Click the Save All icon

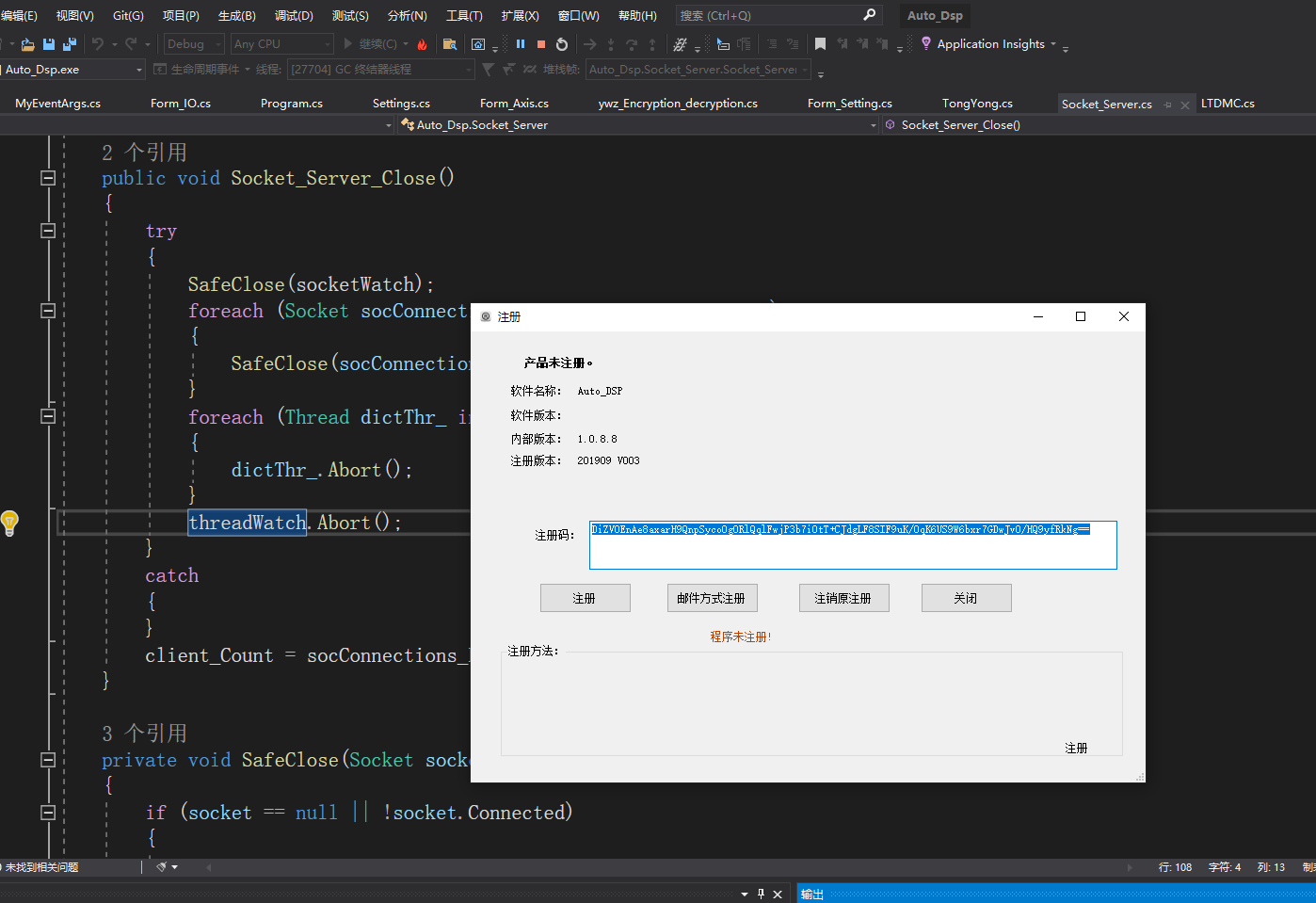(70, 44)
